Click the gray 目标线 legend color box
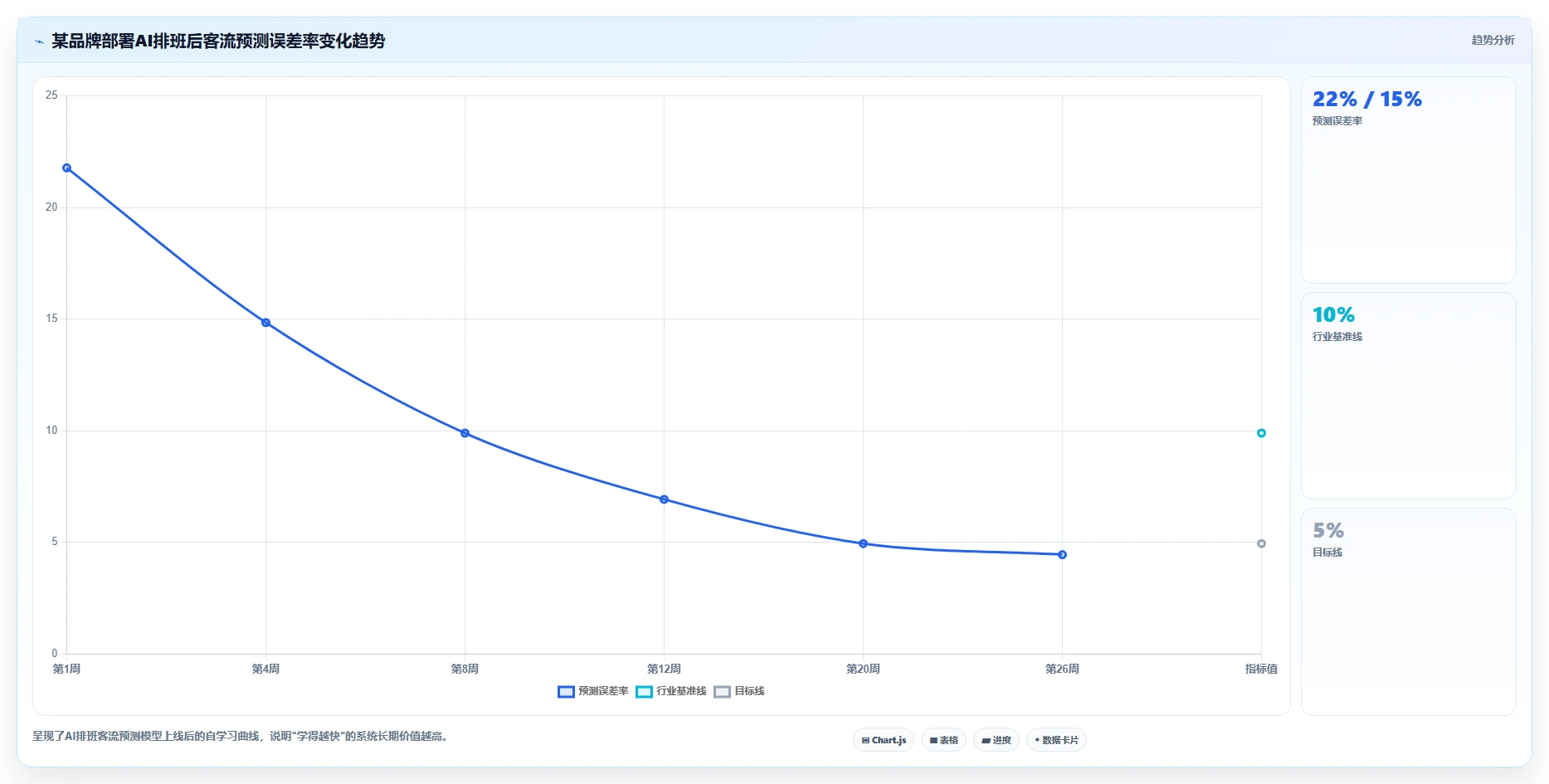The image size is (1549, 784). click(722, 692)
